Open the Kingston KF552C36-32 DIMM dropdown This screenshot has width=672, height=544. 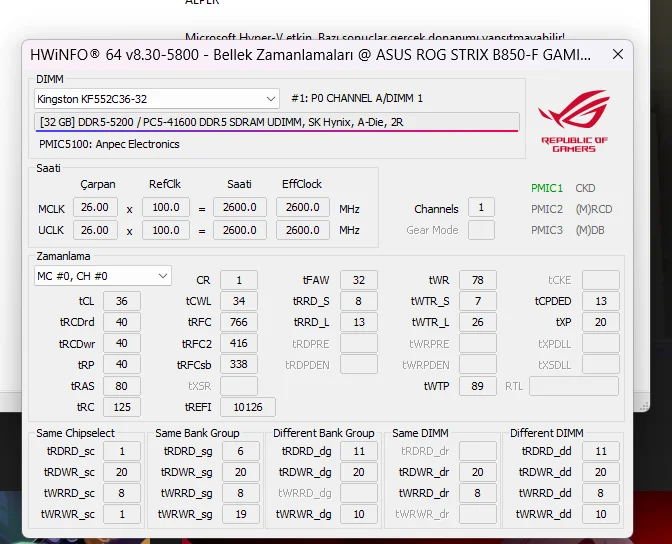tap(157, 99)
